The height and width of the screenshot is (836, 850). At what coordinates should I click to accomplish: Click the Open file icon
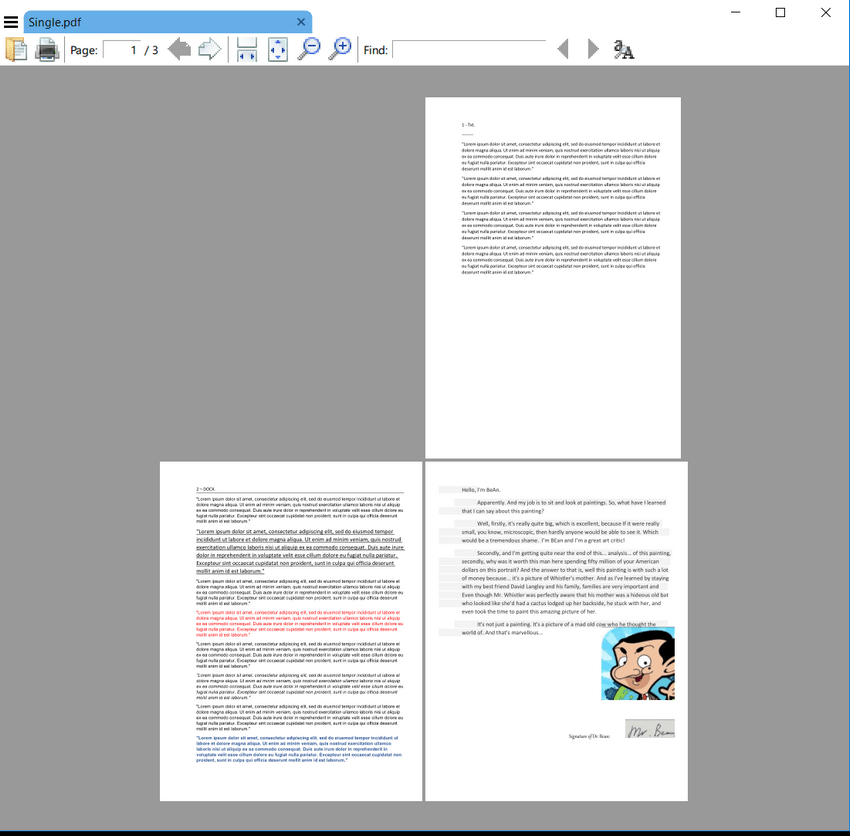click(16, 49)
